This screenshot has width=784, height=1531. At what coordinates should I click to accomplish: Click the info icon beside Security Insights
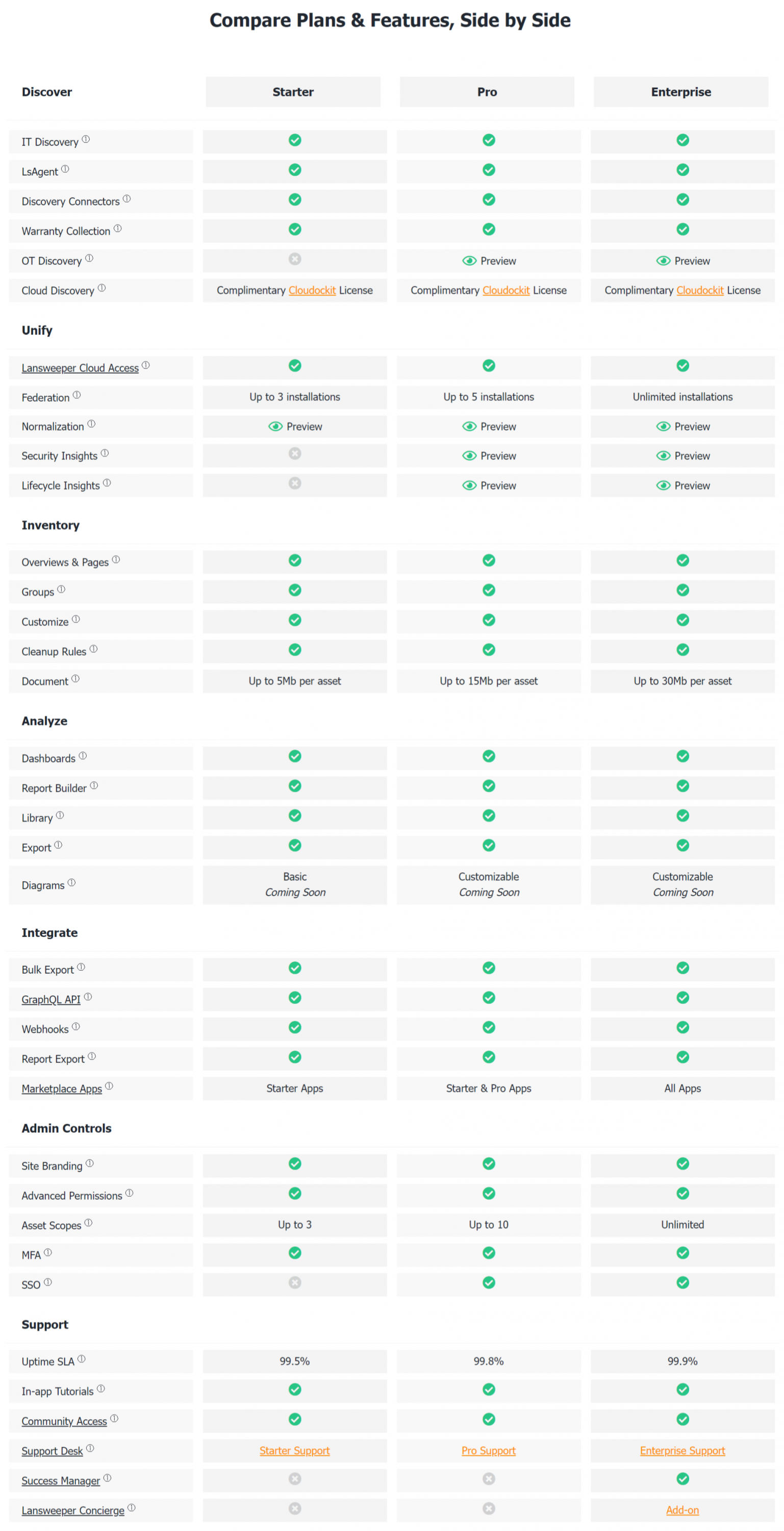[x=105, y=454]
